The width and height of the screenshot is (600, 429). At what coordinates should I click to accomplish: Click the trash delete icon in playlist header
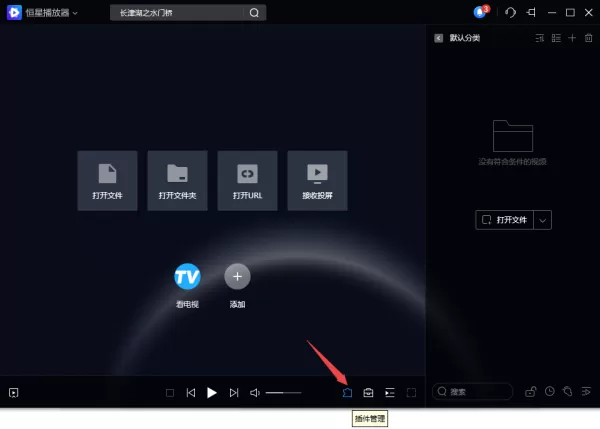589,38
